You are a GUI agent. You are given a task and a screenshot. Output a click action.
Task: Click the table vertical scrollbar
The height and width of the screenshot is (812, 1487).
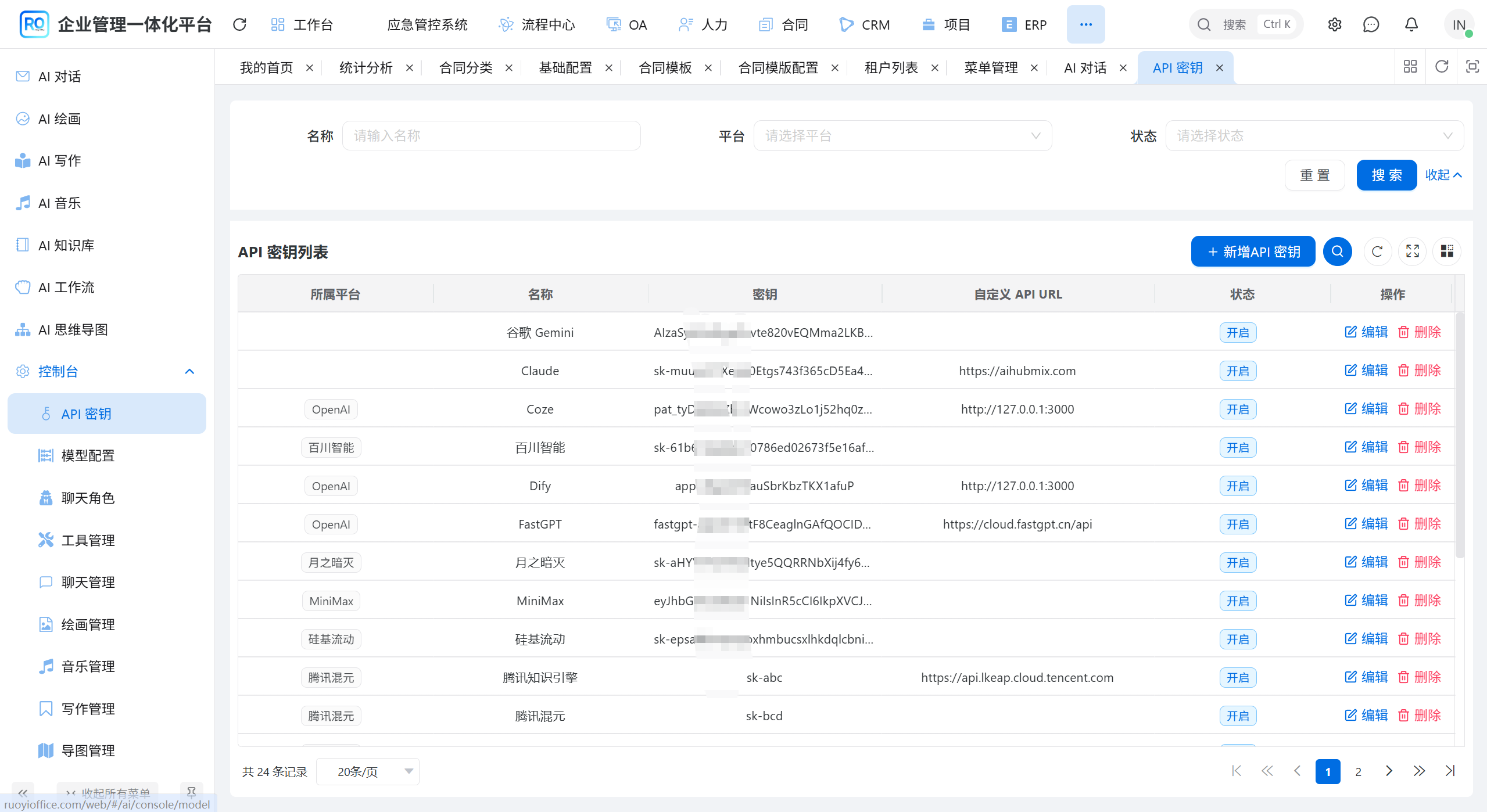click(1460, 434)
